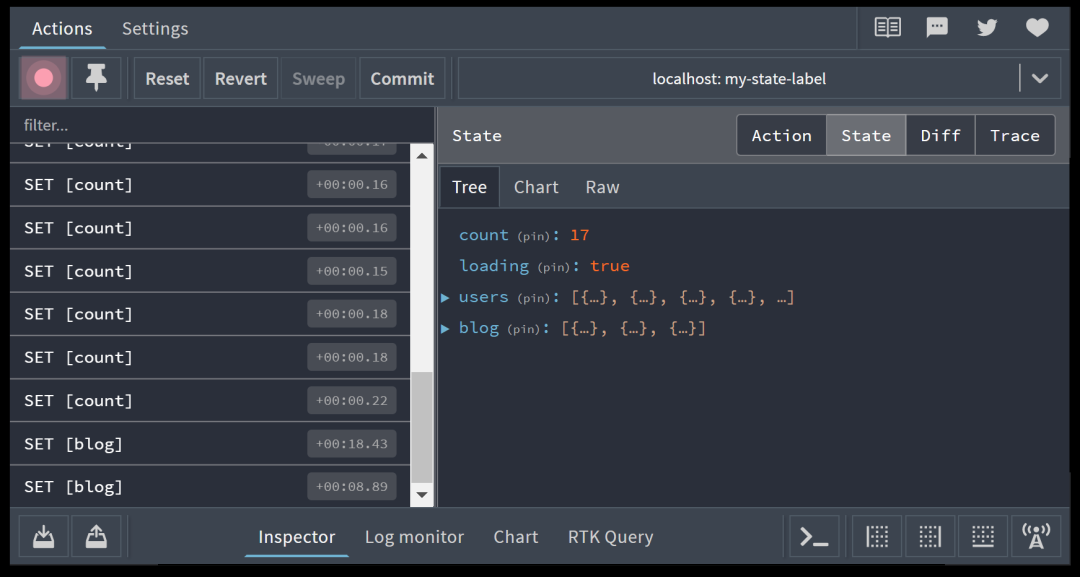Screen dimensions: 1080x577
Task: Click the pin link beside blog
Action: [x=524, y=330]
